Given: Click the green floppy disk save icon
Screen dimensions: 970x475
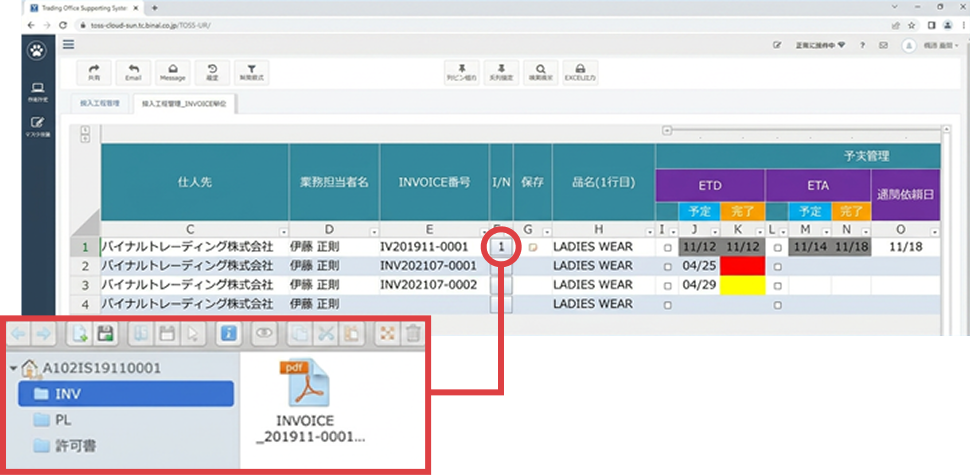Looking at the screenshot, I should click(106, 334).
